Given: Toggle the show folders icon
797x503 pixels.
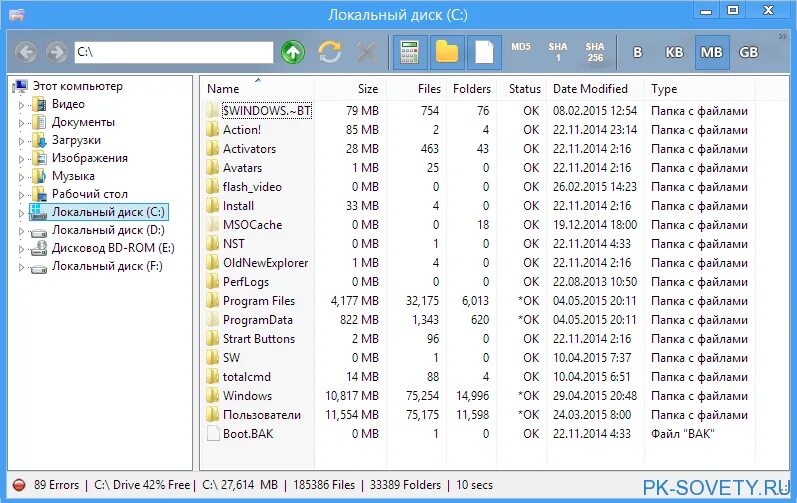Looking at the screenshot, I should pos(447,52).
